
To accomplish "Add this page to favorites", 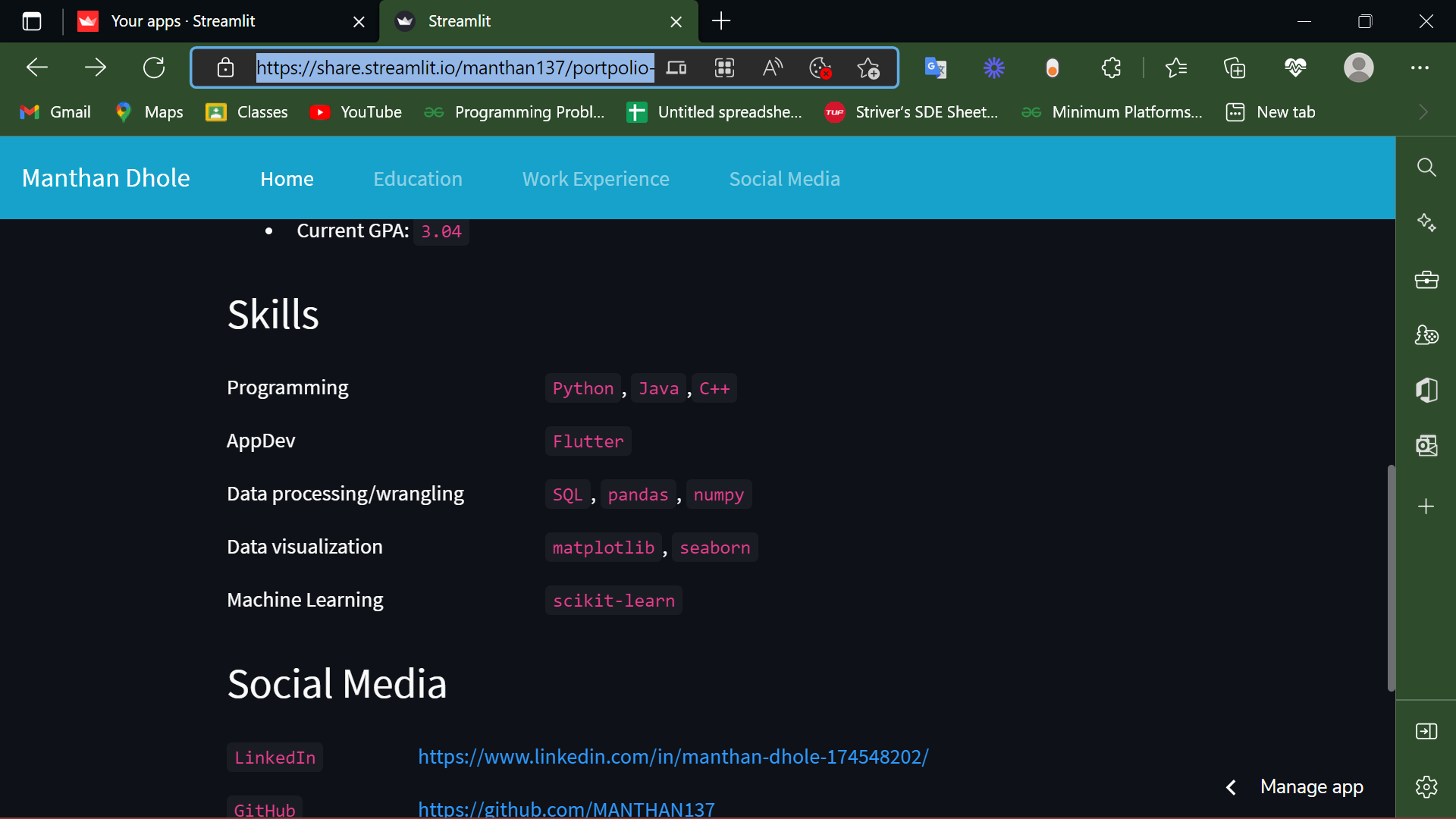I will click(869, 67).
